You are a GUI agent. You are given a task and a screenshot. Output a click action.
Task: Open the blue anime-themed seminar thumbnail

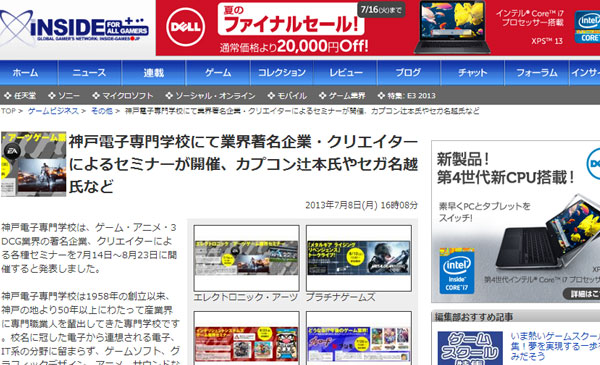pos(359,338)
